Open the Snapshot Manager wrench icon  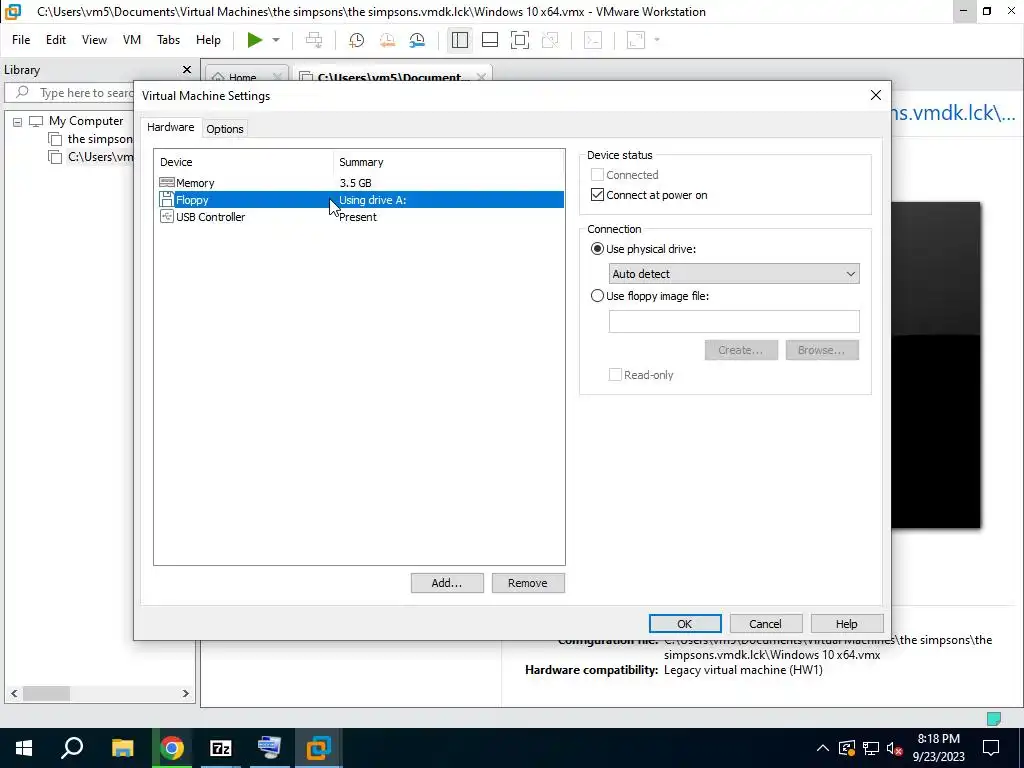pos(417,40)
